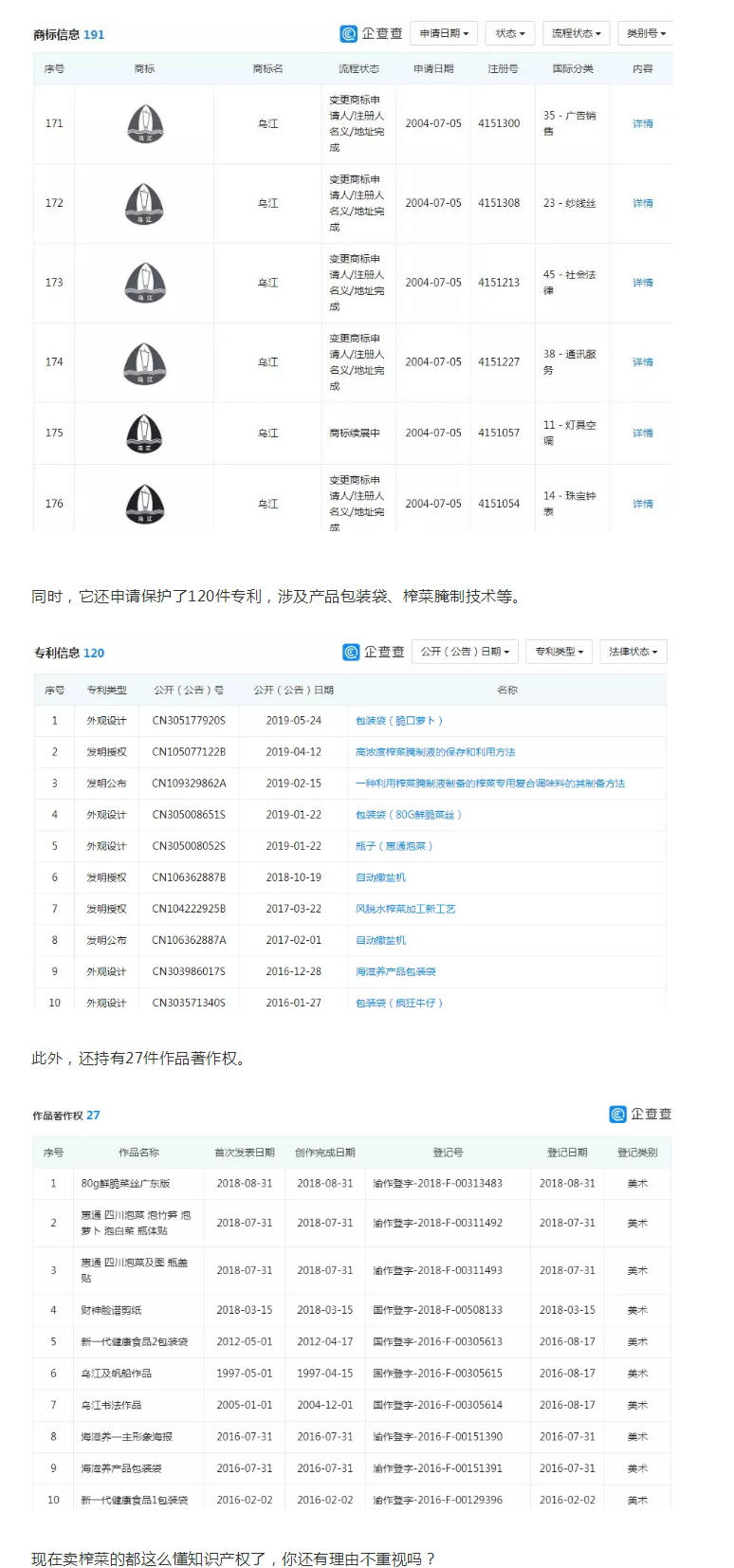Click the 乌江 trademark logo in row 171
The height and width of the screenshot is (1568, 734).
click(x=145, y=124)
